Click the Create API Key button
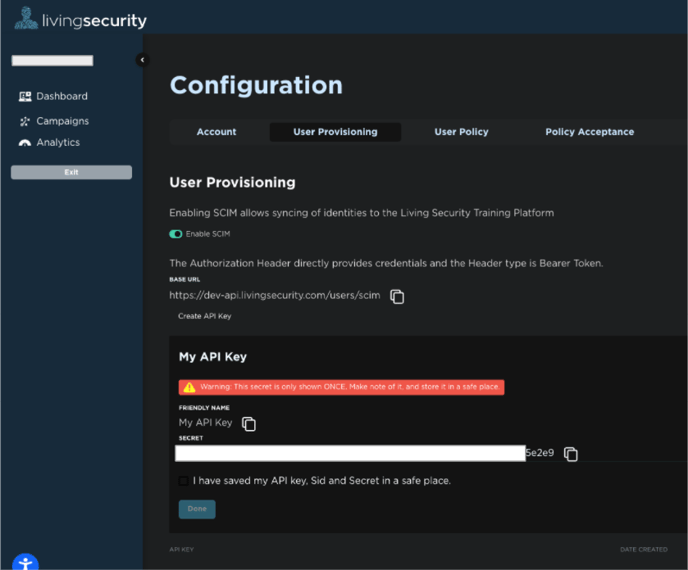Image resolution: width=688 pixels, height=570 pixels. coord(204,316)
